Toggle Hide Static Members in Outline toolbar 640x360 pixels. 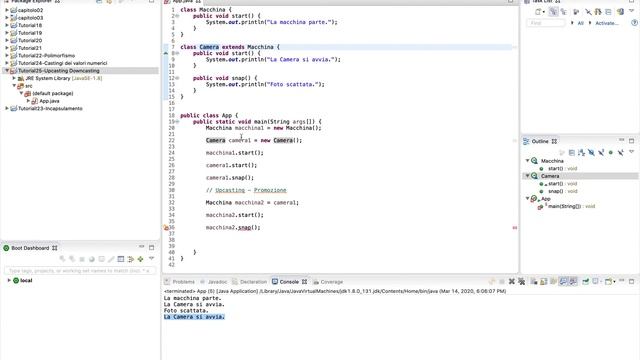(x=601, y=153)
